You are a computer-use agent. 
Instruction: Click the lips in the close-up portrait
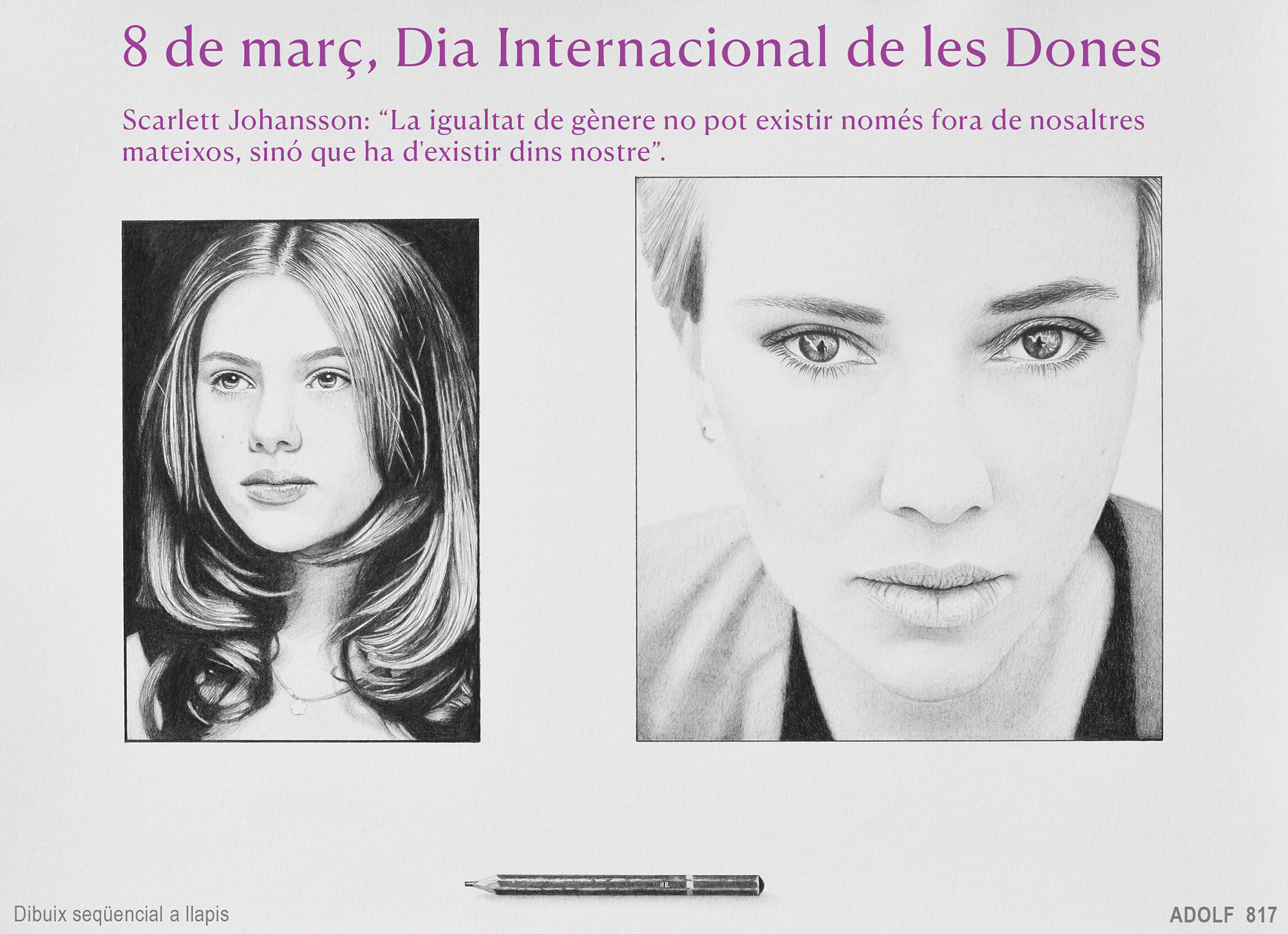[x=933, y=593]
